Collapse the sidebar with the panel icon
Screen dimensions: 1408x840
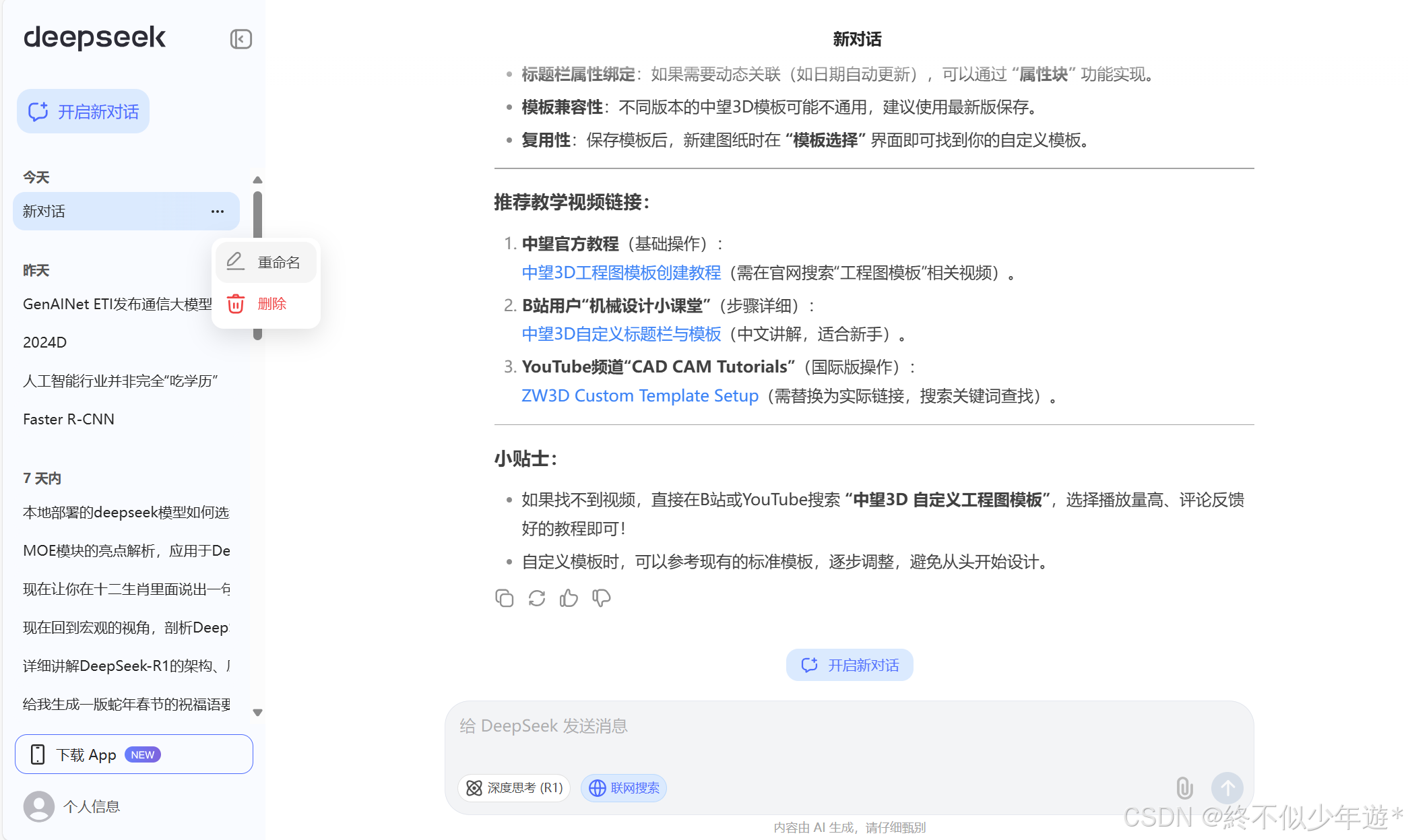[241, 39]
